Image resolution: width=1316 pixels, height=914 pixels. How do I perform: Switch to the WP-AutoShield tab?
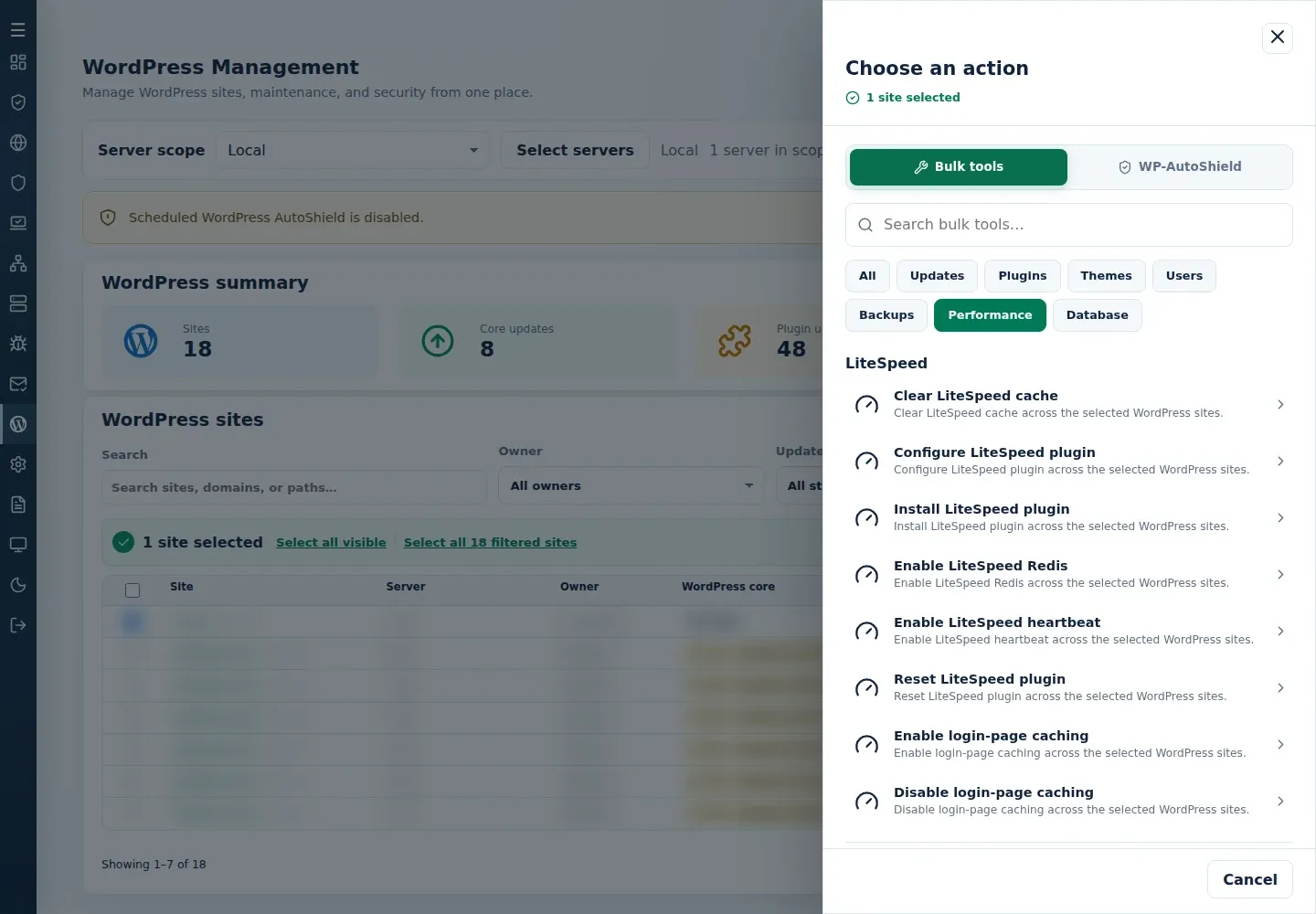(1180, 167)
